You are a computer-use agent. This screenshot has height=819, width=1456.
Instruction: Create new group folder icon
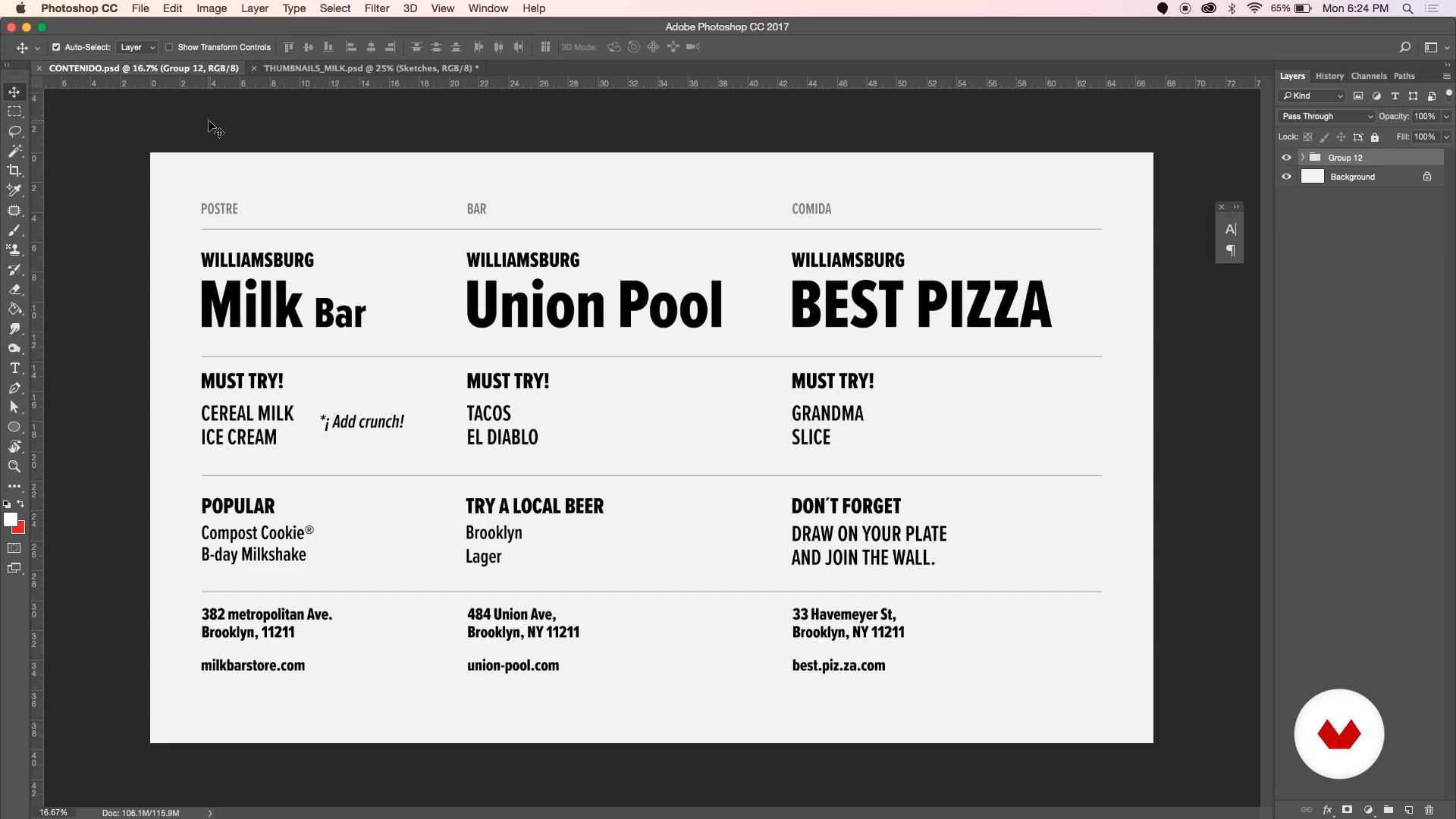click(1389, 810)
